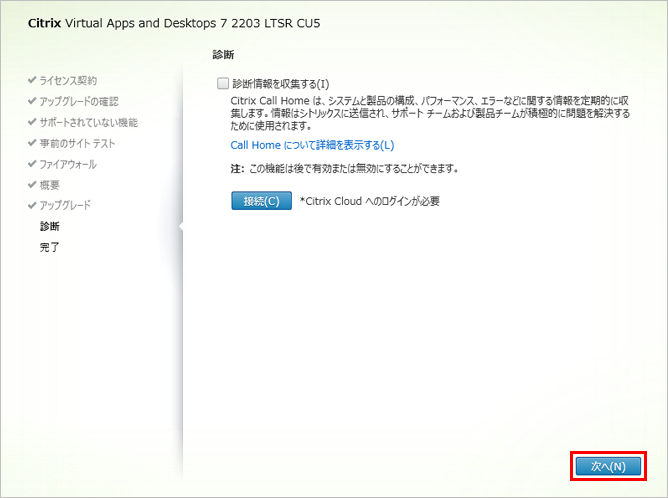Click the Citrix Virtual Apps and Desktops title

point(174,23)
